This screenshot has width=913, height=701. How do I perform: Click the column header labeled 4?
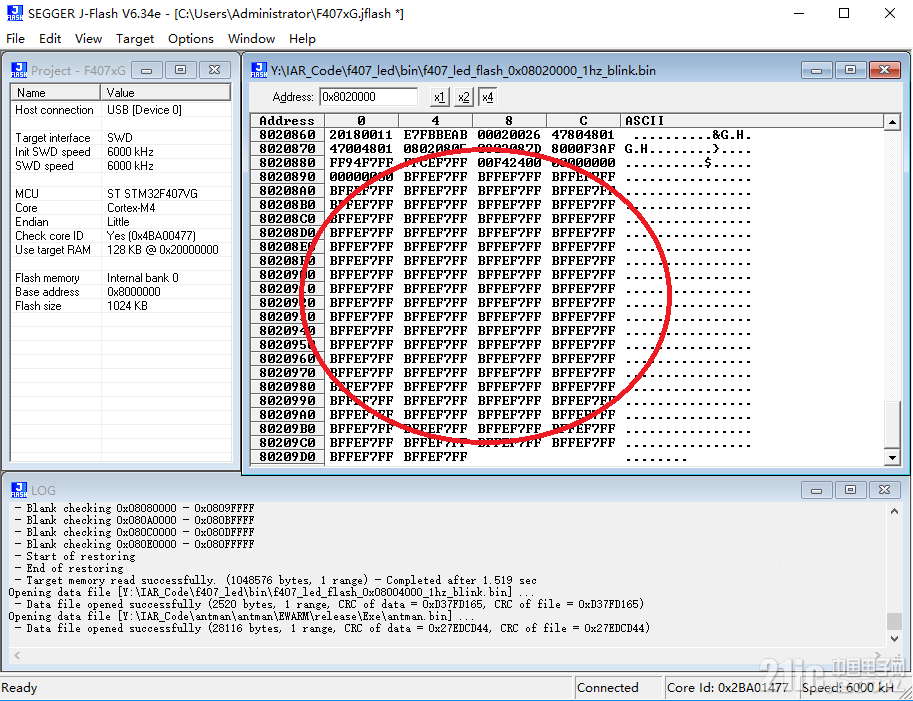pos(436,121)
